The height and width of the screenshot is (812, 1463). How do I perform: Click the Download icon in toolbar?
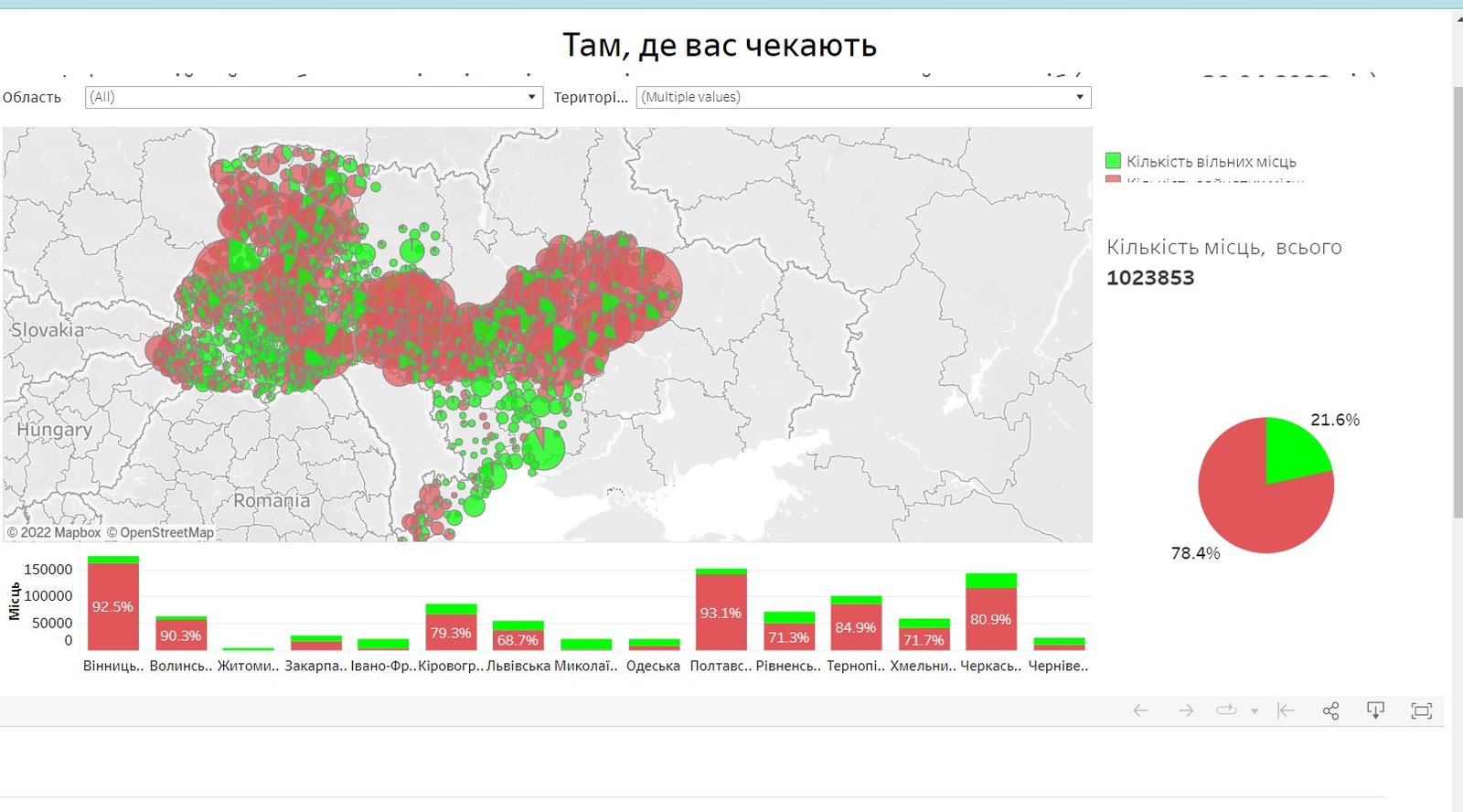(x=1375, y=710)
